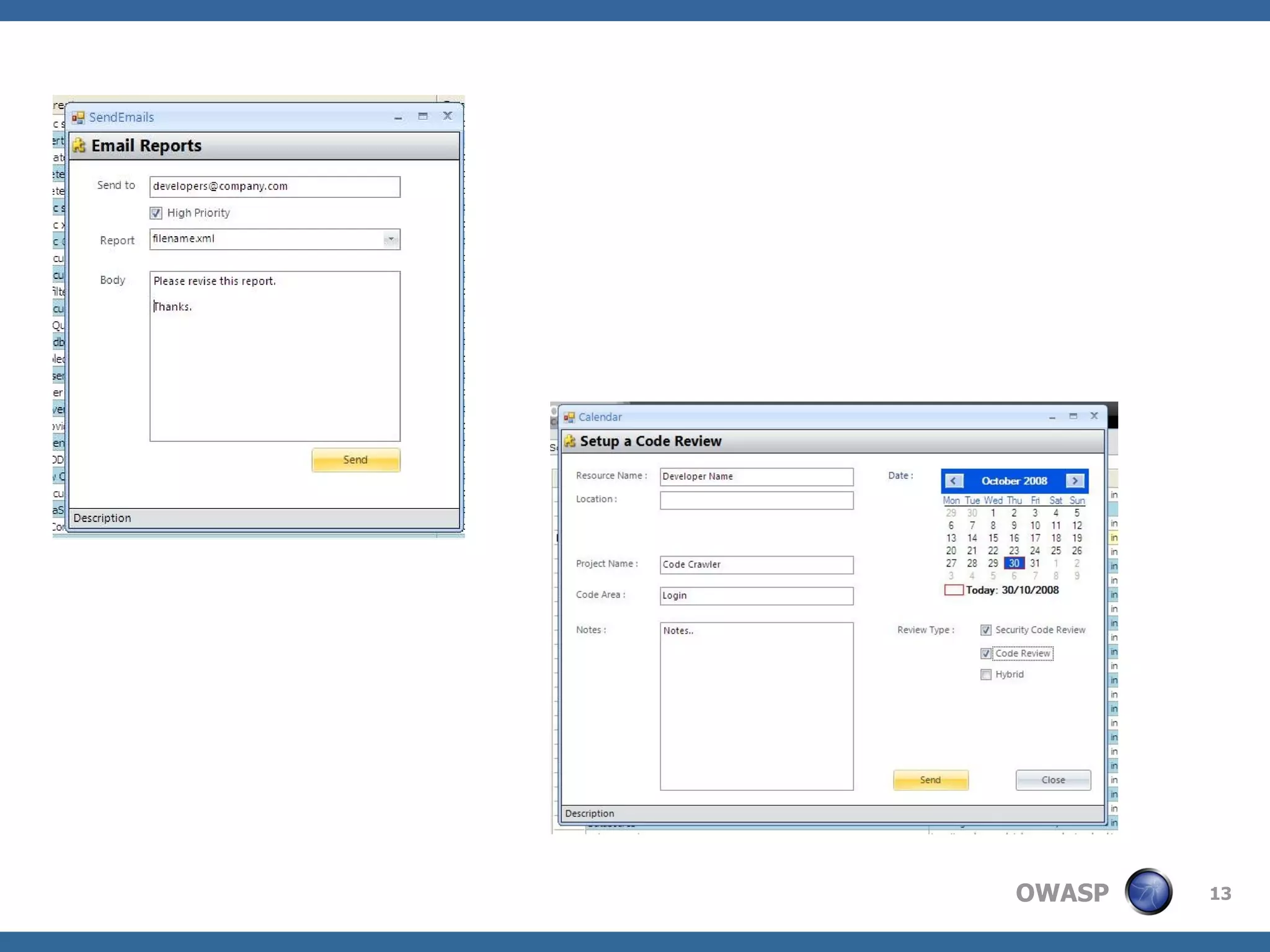The image size is (1270, 952).
Task: Click the Email Reports header icon
Action: 79,146
